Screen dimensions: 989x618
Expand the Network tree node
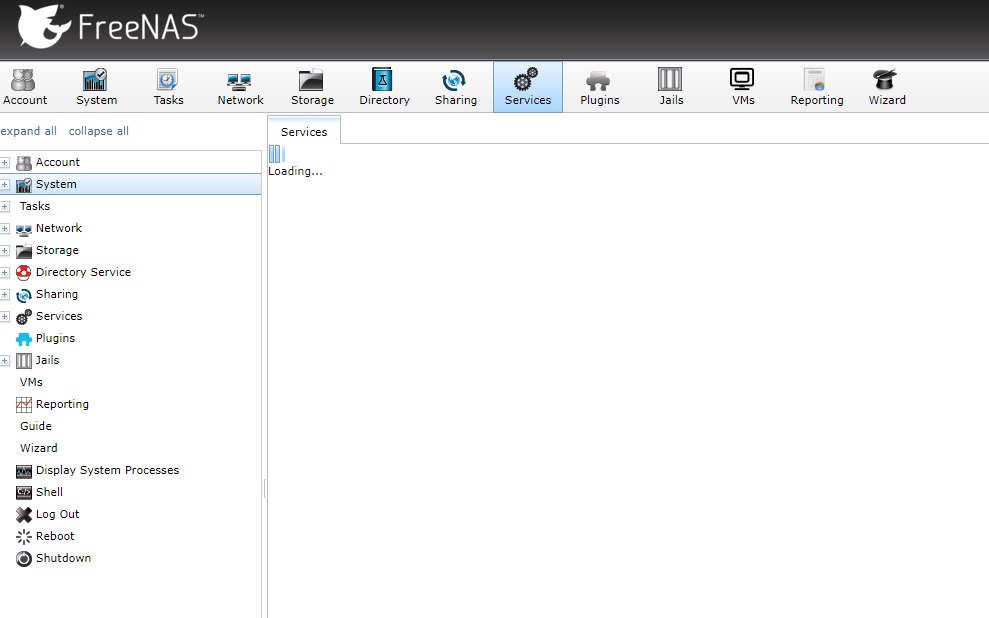4,229
